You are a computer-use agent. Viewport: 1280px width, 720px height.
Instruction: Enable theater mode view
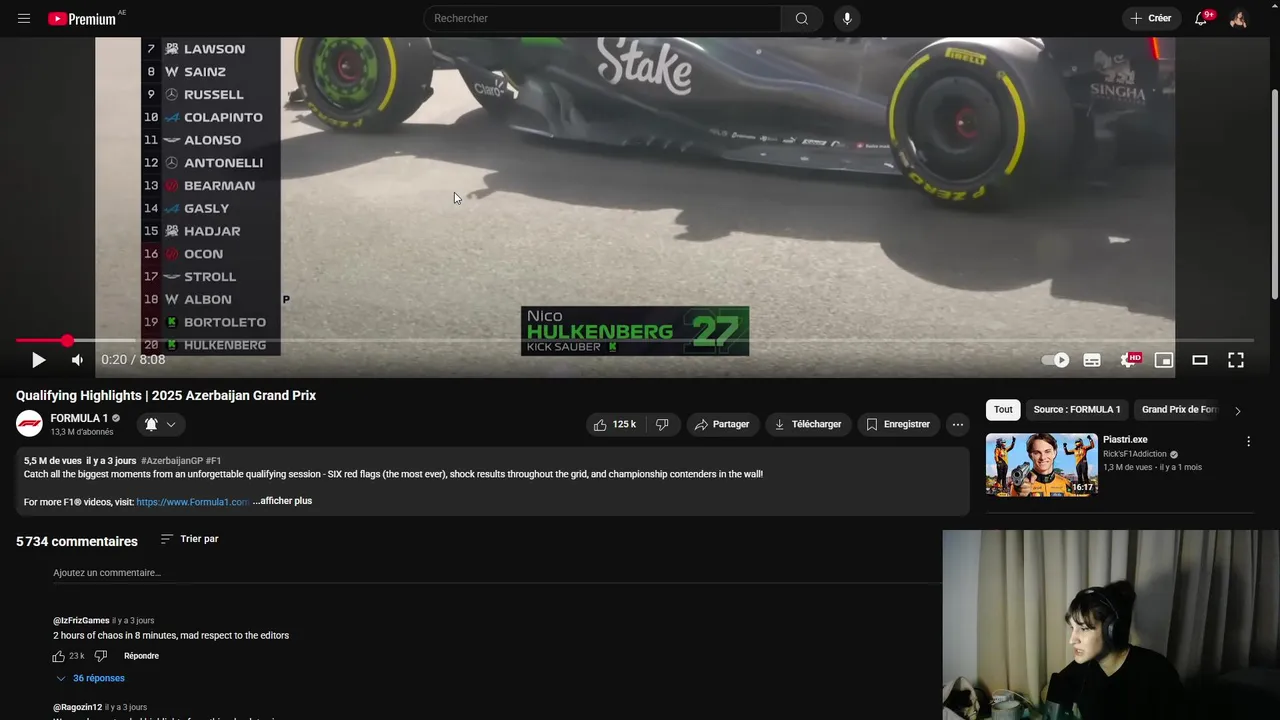tap(1200, 360)
